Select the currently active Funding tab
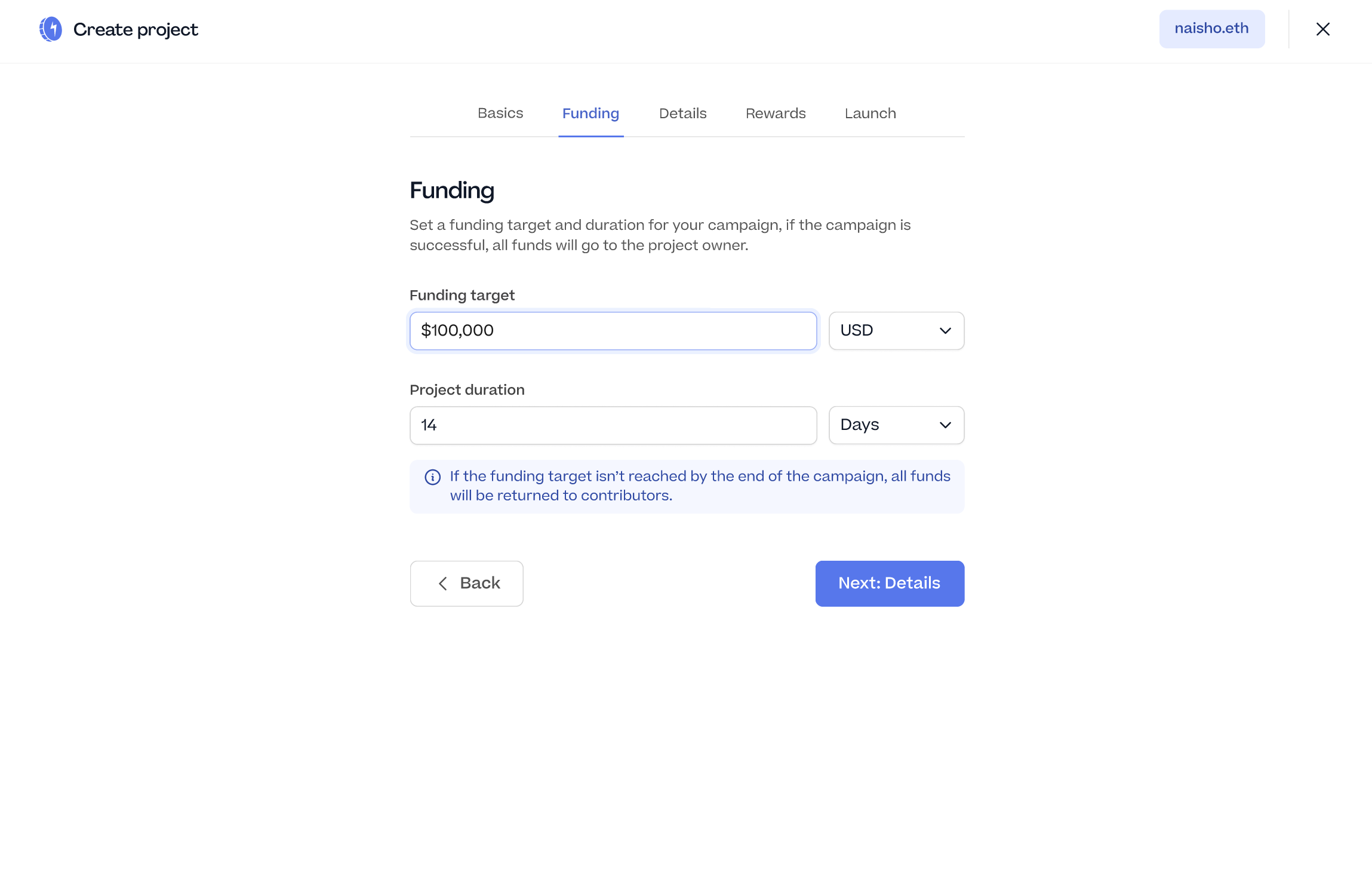This screenshot has height=879, width=1372. point(590,113)
